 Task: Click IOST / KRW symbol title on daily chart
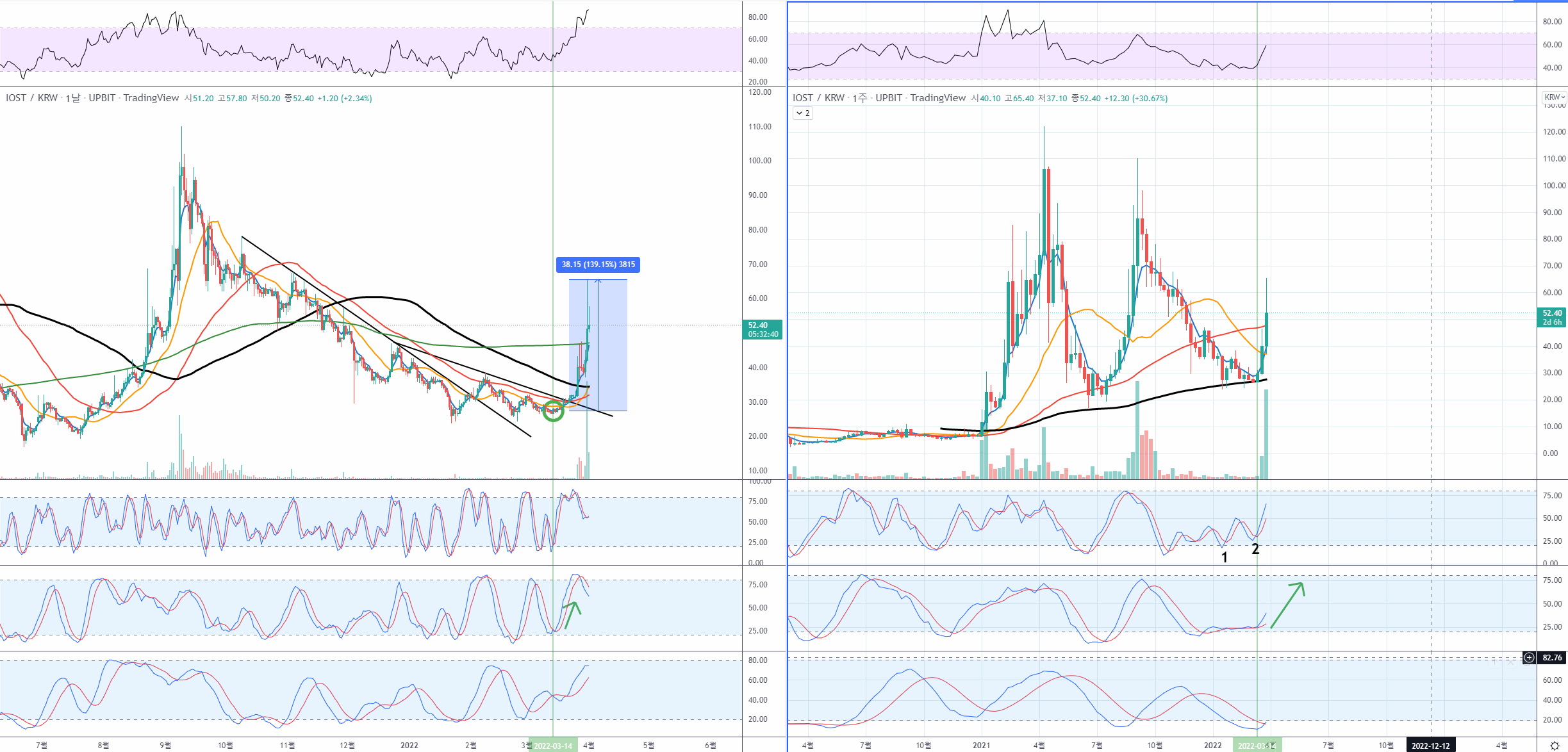[x=32, y=98]
